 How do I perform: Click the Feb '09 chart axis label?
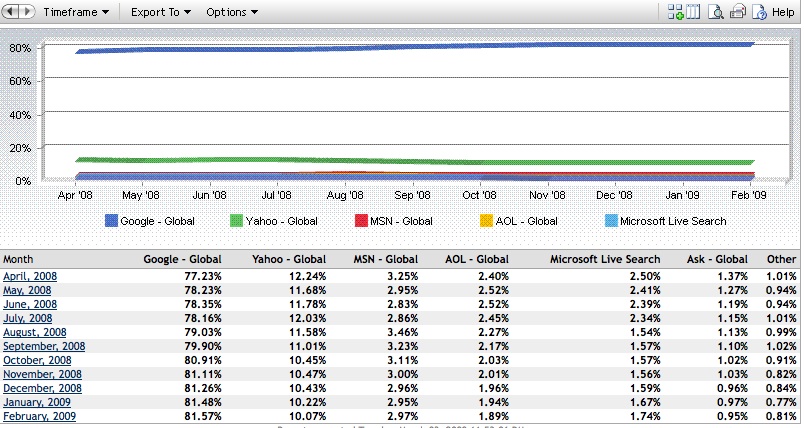tap(749, 195)
